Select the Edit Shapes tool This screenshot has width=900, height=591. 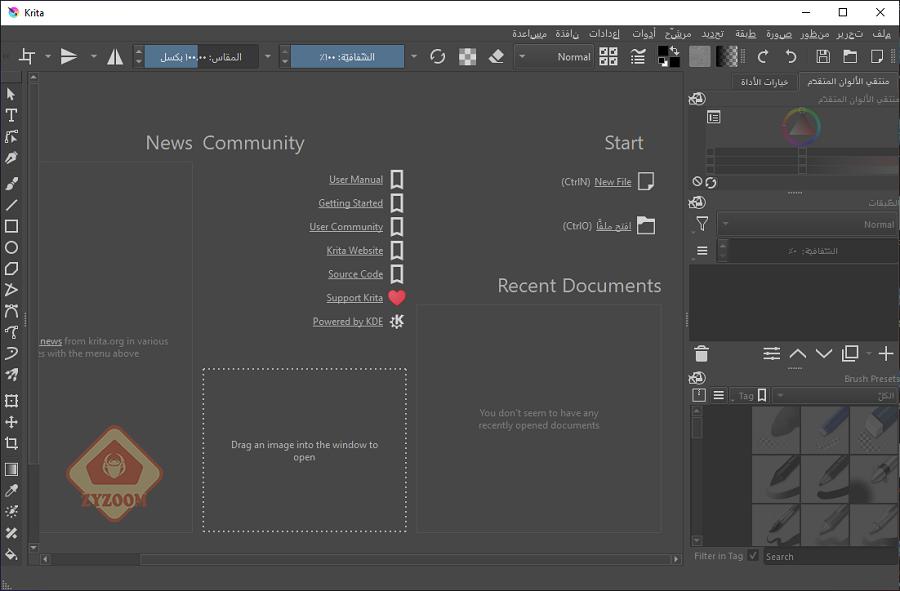tap(11, 137)
